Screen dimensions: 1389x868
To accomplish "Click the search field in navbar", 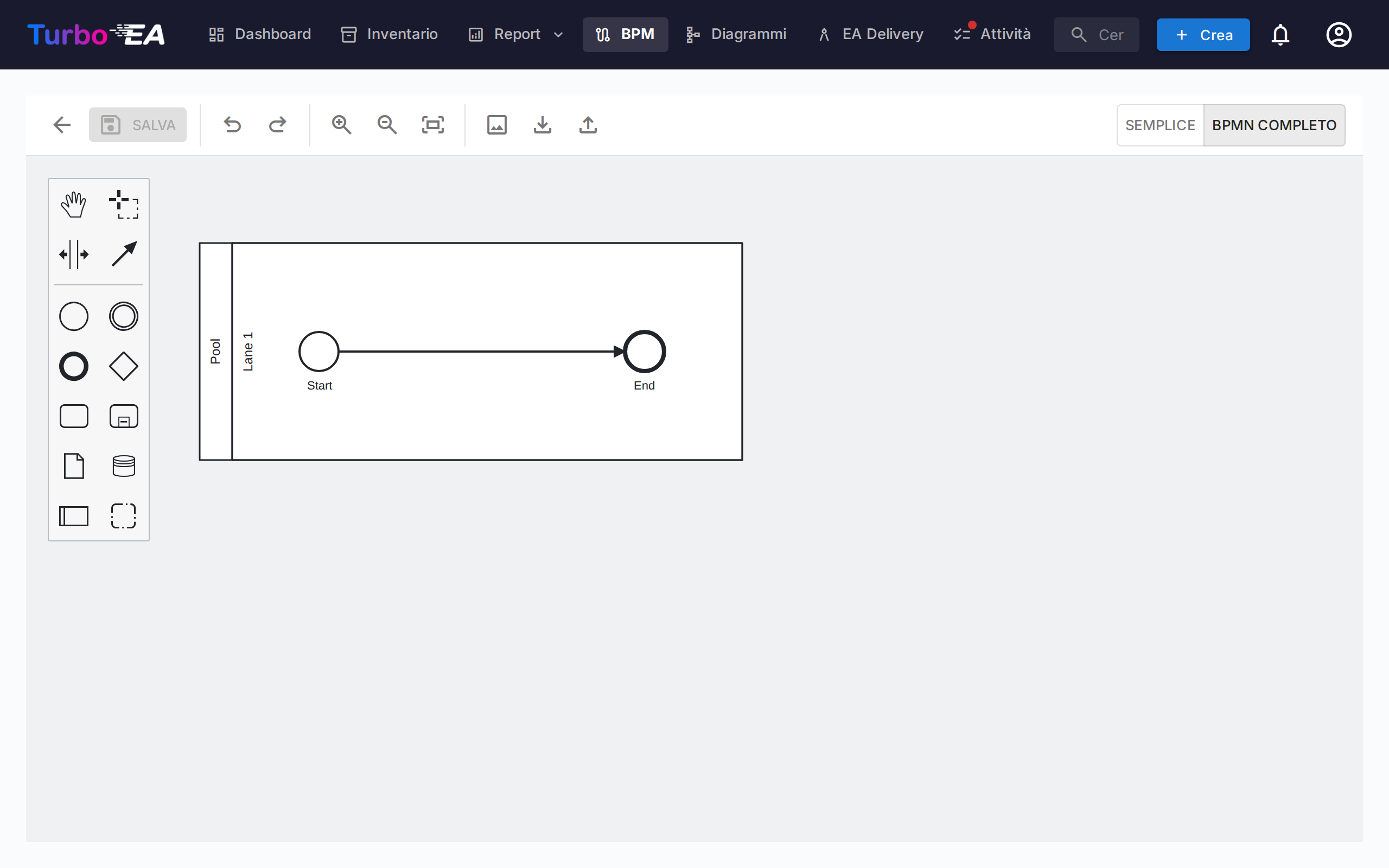I will click(x=1096, y=34).
